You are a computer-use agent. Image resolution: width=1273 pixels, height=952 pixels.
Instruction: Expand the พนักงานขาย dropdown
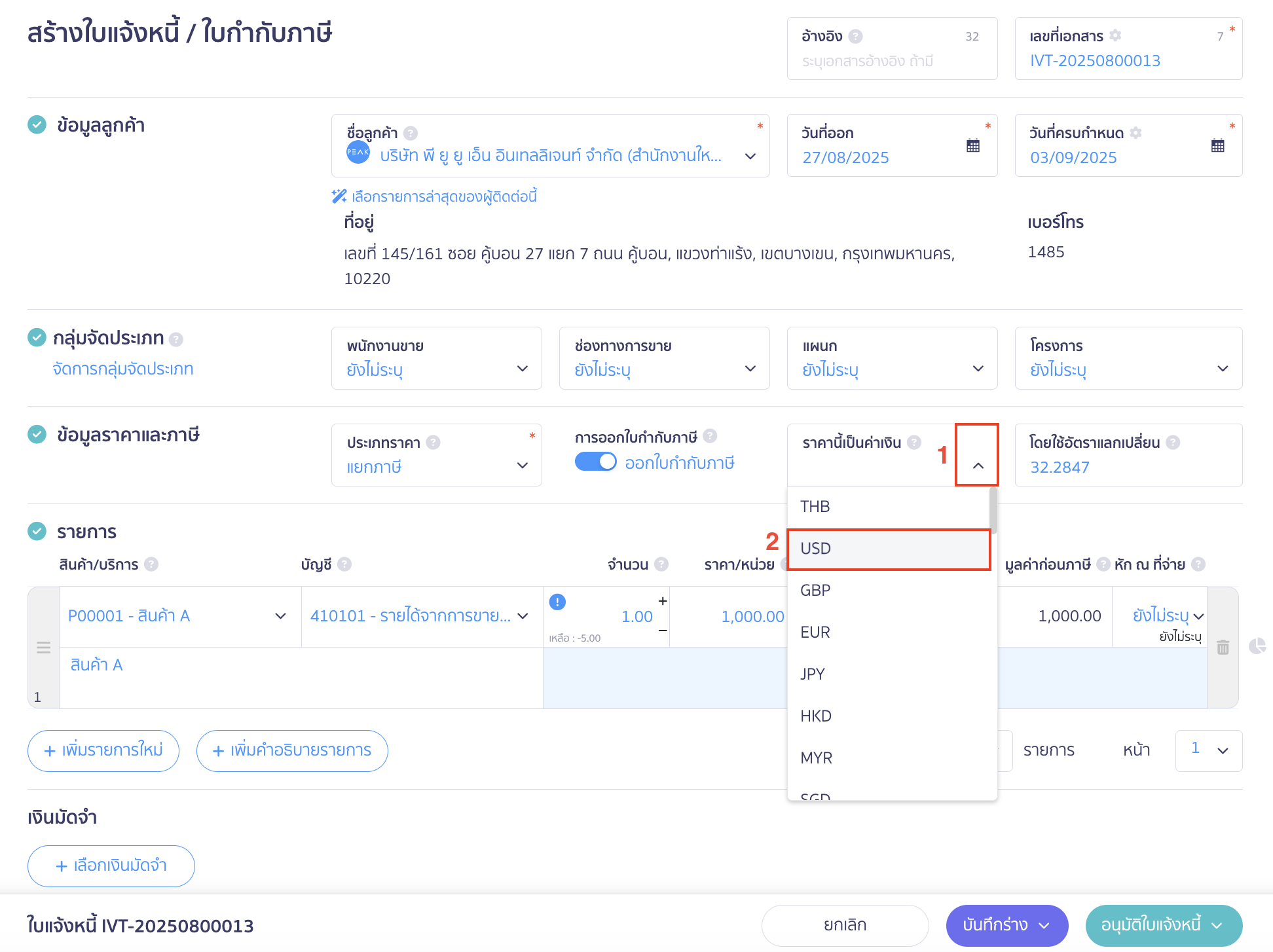[x=522, y=369]
